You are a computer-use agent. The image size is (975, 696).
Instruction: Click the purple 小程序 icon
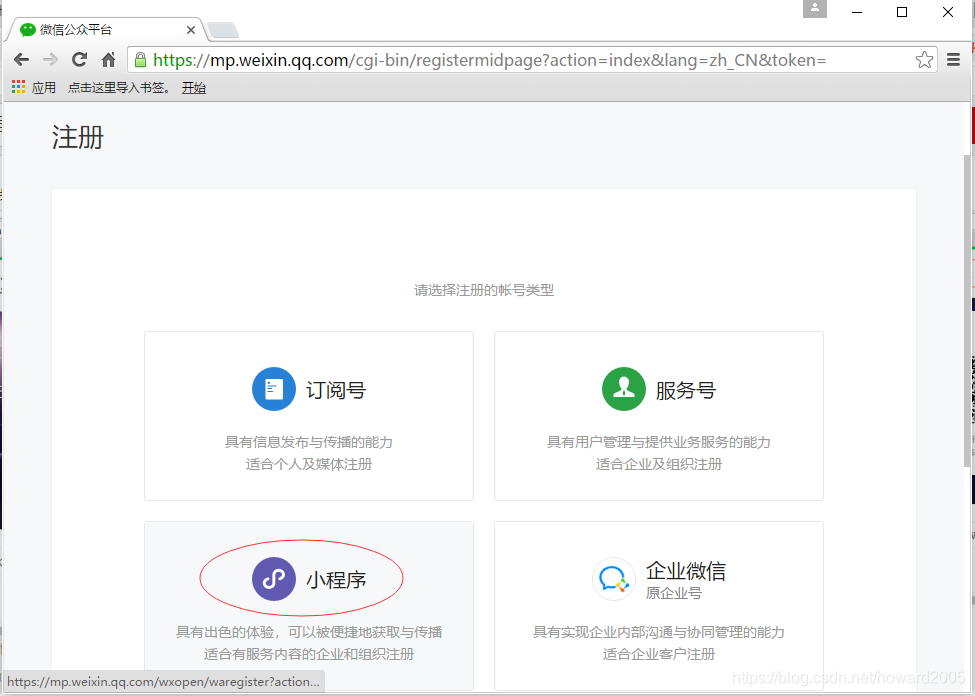[x=274, y=578]
